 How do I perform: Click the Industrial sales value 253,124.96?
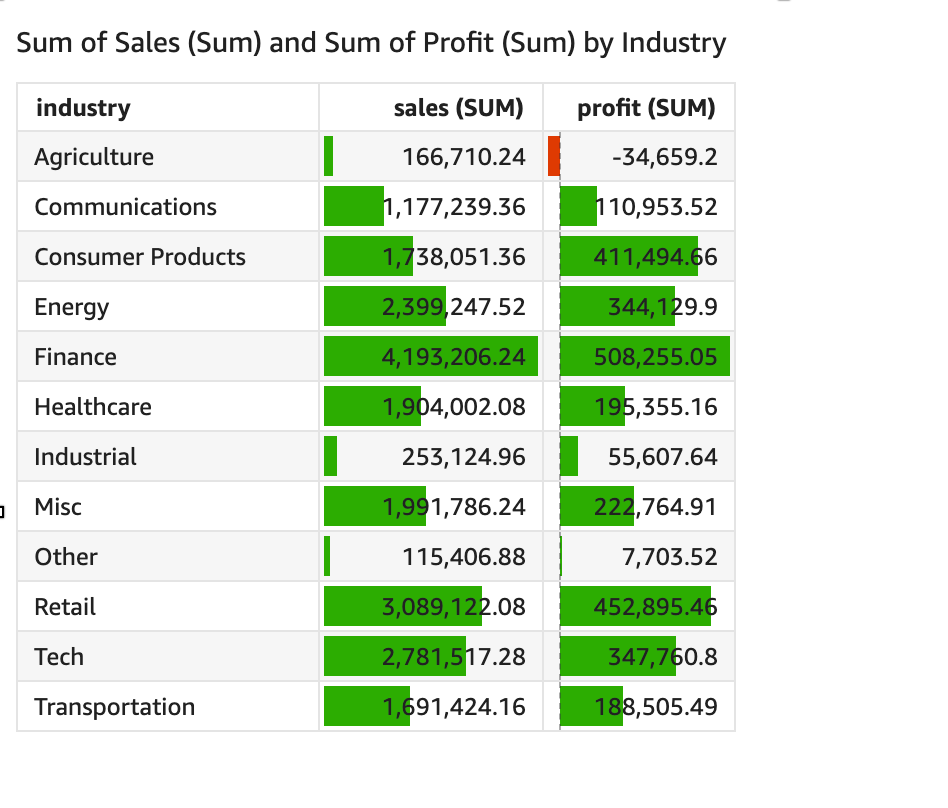click(x=463, y=457)
